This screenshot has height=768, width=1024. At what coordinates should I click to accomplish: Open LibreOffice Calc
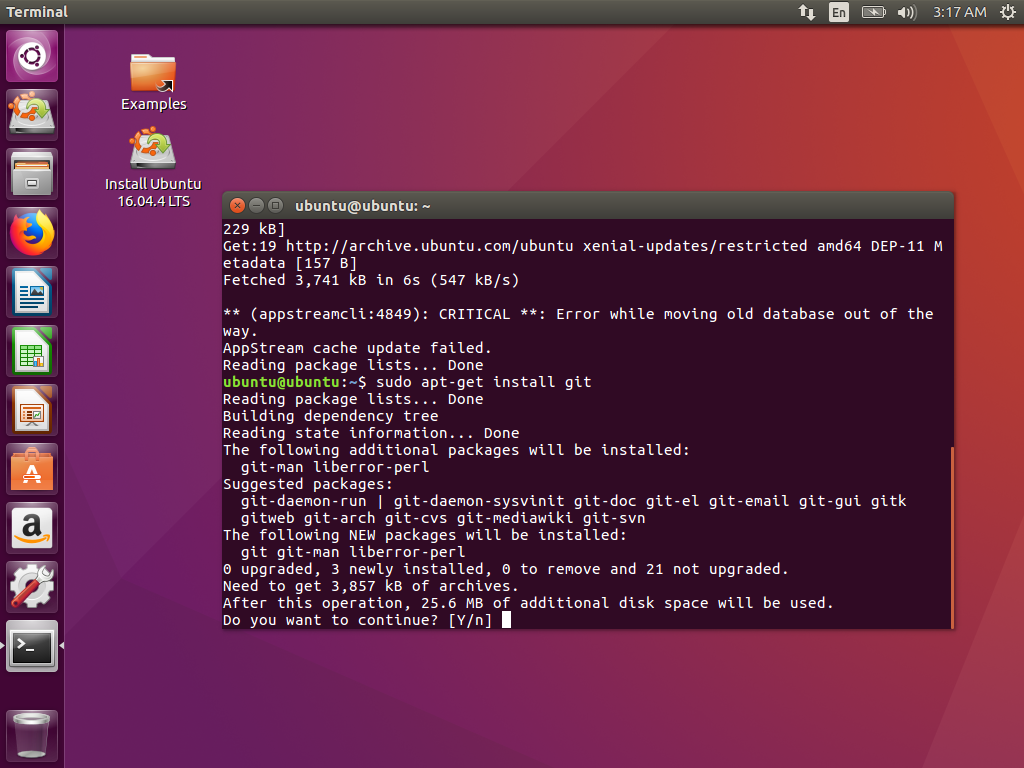pos(31,350)
